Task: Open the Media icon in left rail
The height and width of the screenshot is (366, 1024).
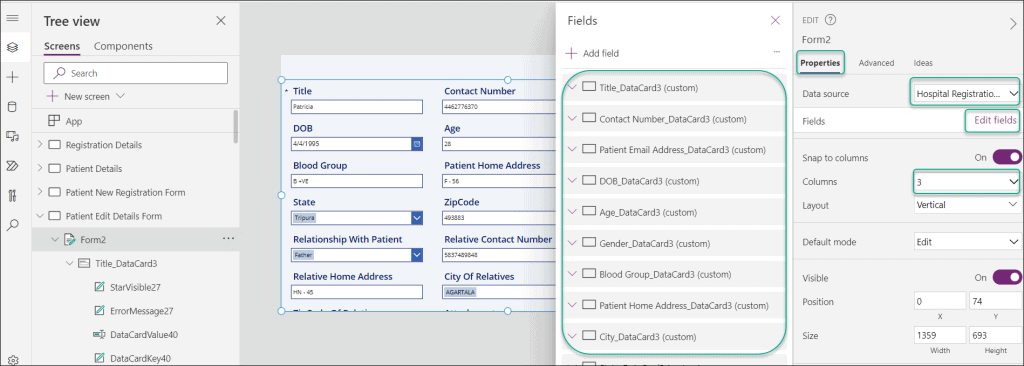Action: pos(12,136)
